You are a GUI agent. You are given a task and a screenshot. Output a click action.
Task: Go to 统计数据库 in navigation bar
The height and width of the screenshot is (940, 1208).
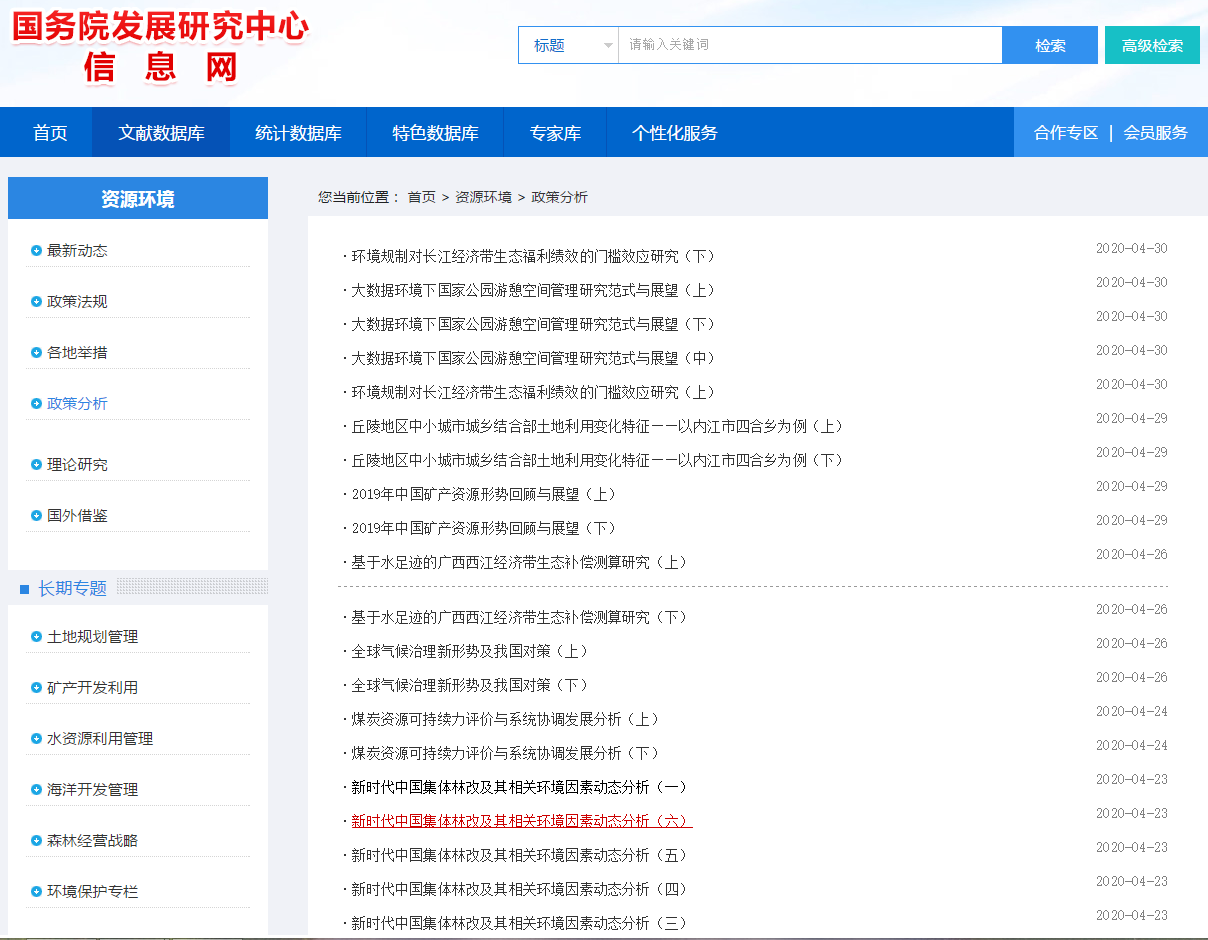click(x=298, y=133)
